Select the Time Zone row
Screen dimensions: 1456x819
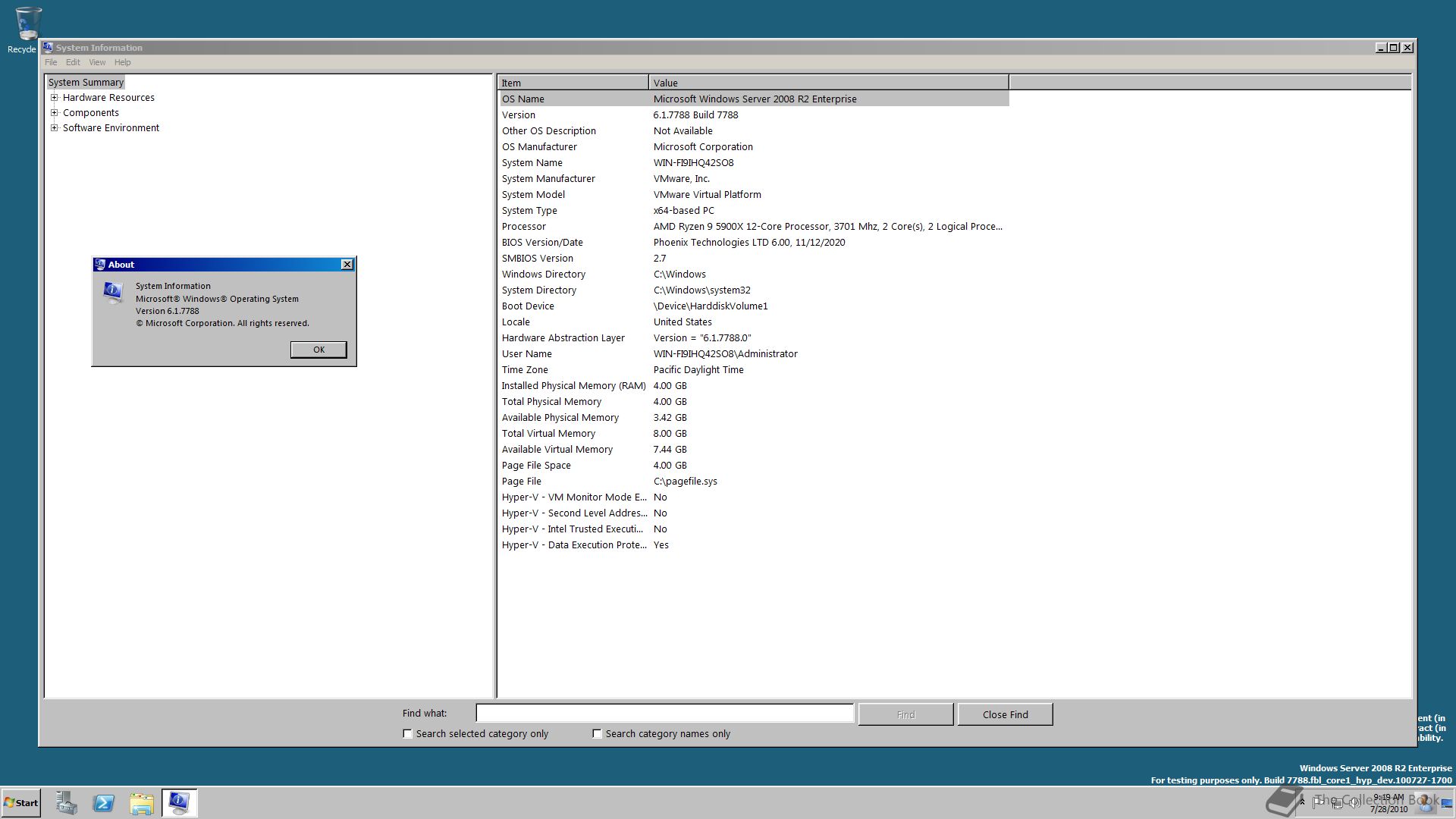point(753,370)
